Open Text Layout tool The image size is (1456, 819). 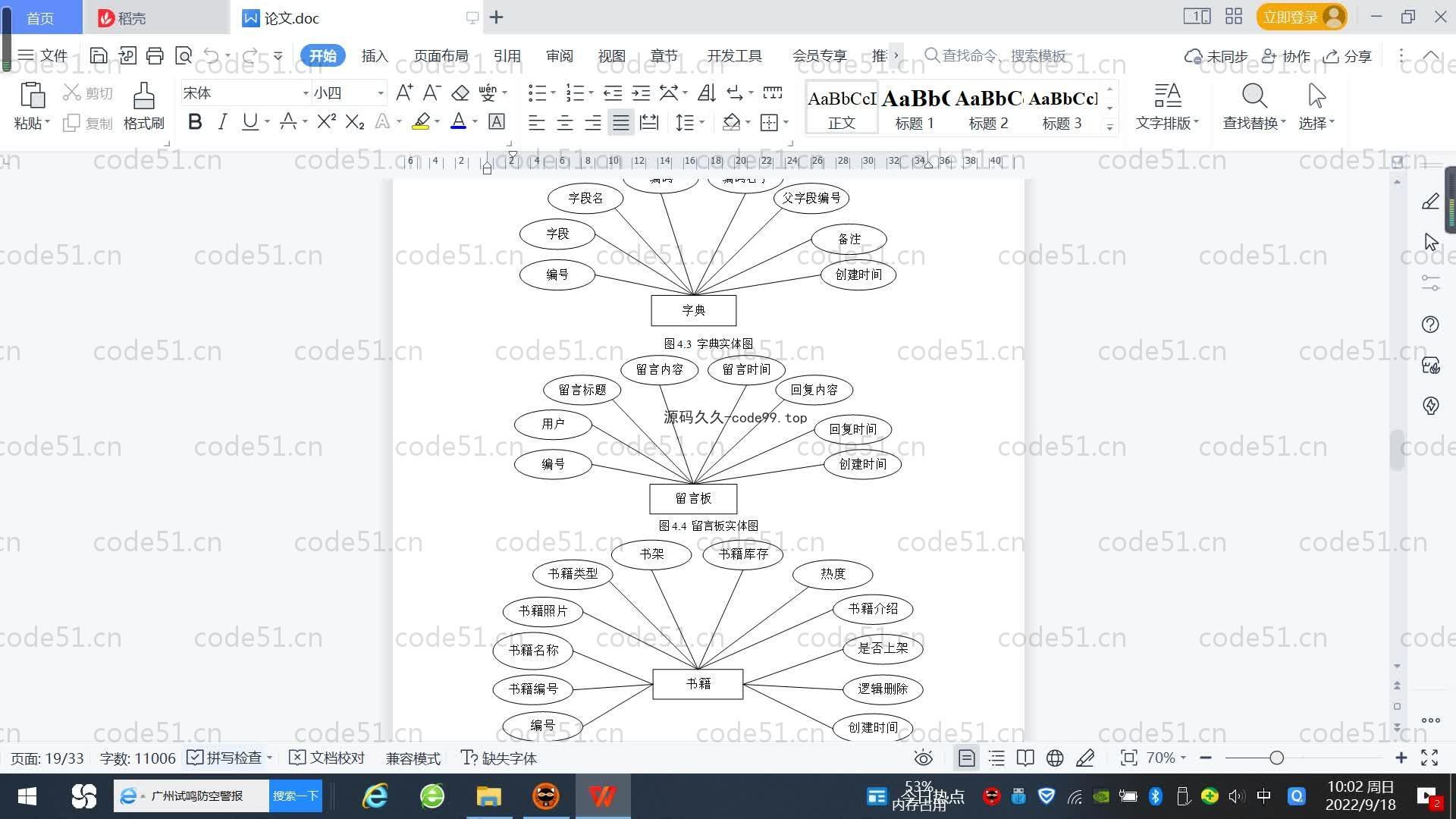click(1168, 96)
